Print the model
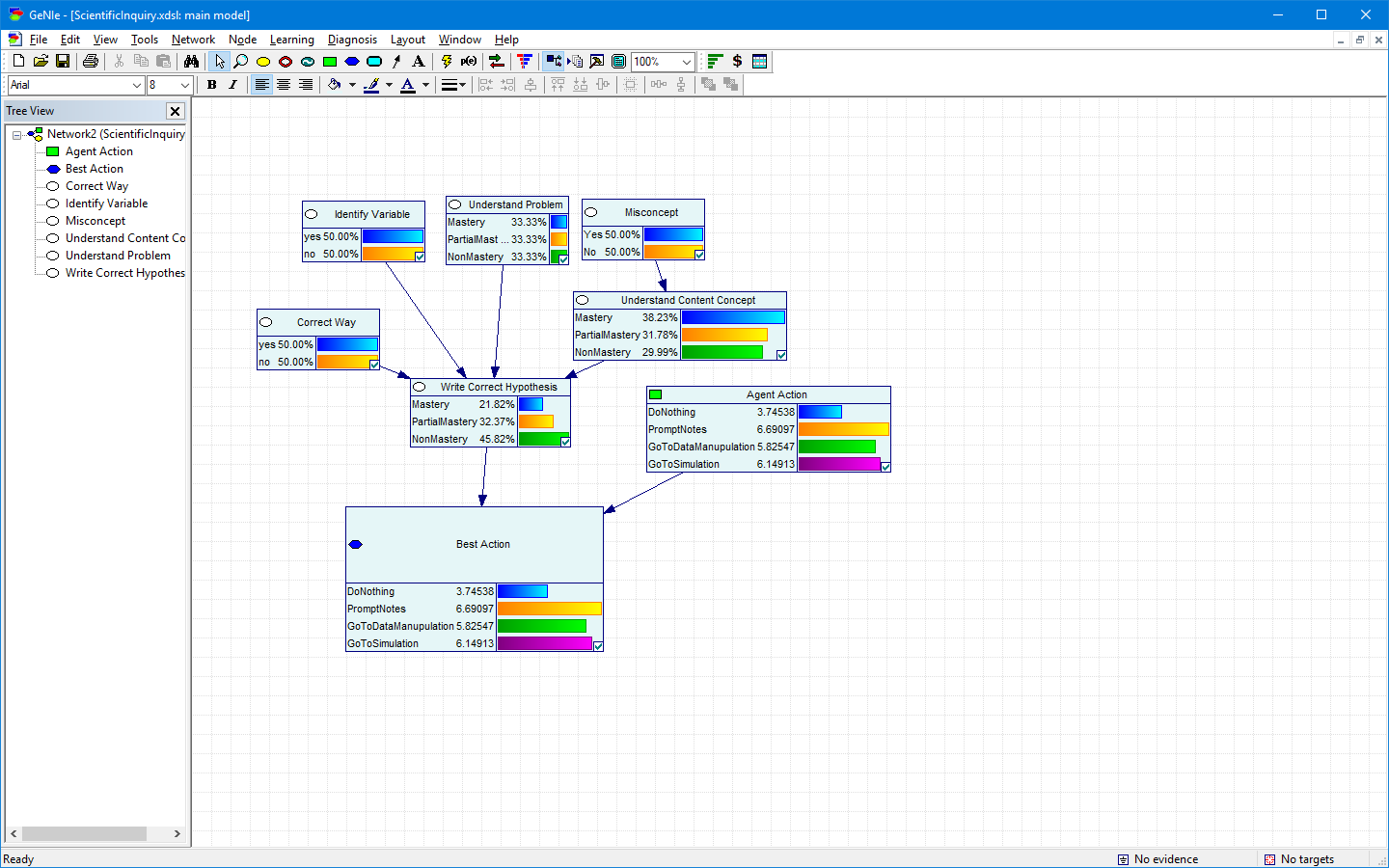The image size is (1389, 868). pyautogui.click(x=91, y=61)
